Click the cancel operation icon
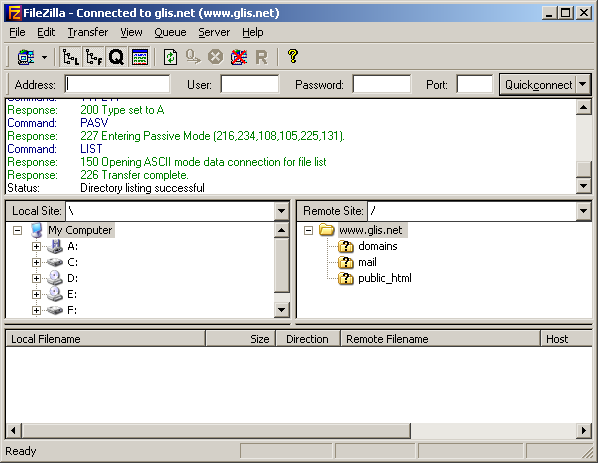This screenshot has width=598, height=463. pyautogui.click(x=215, y=58)
